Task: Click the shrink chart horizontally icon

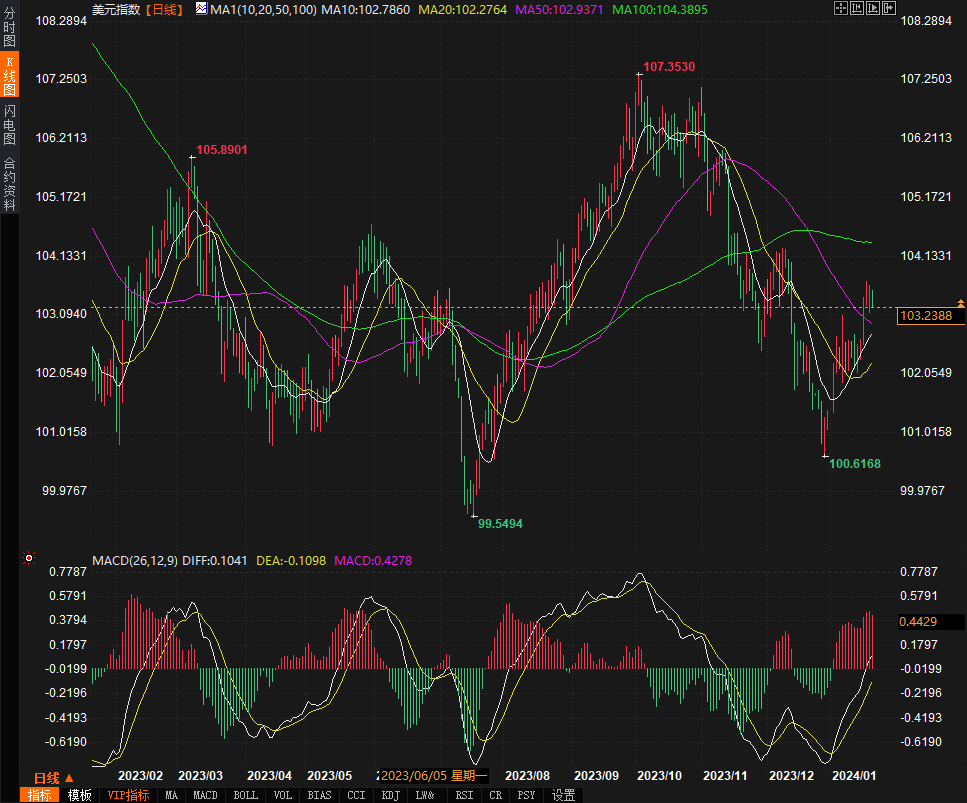Action: [x=855, y=9]
